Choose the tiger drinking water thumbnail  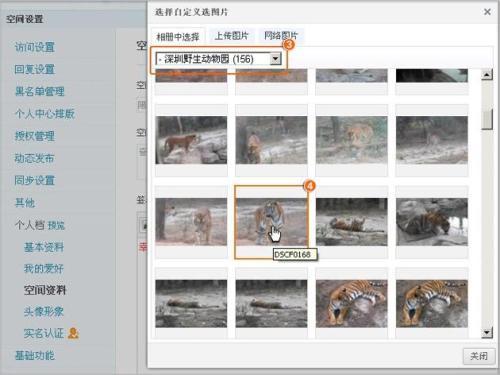pyautogui.click(x=432, y=222)
